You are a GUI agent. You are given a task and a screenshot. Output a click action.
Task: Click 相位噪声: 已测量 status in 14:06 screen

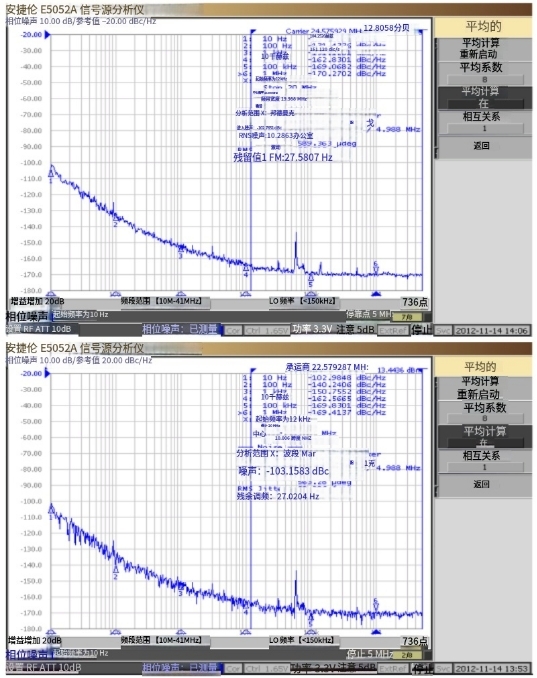point(180,329)
